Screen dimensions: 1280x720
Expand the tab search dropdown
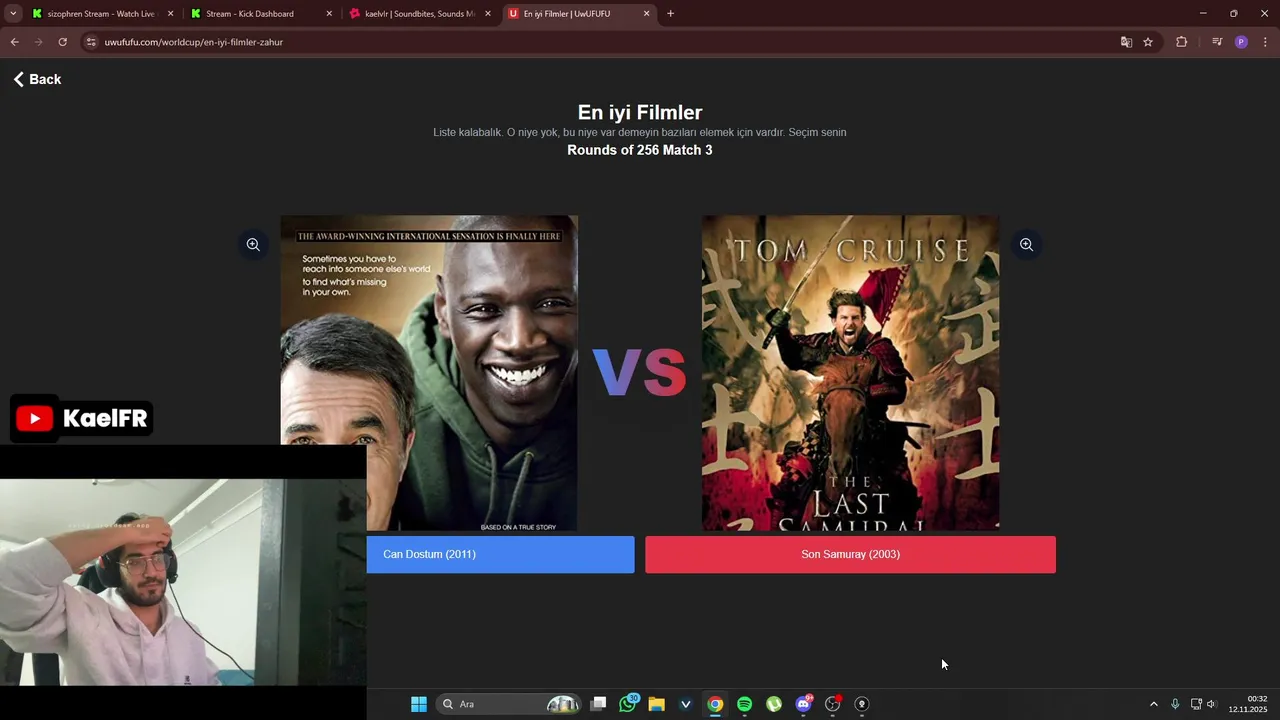pos(13,14)
